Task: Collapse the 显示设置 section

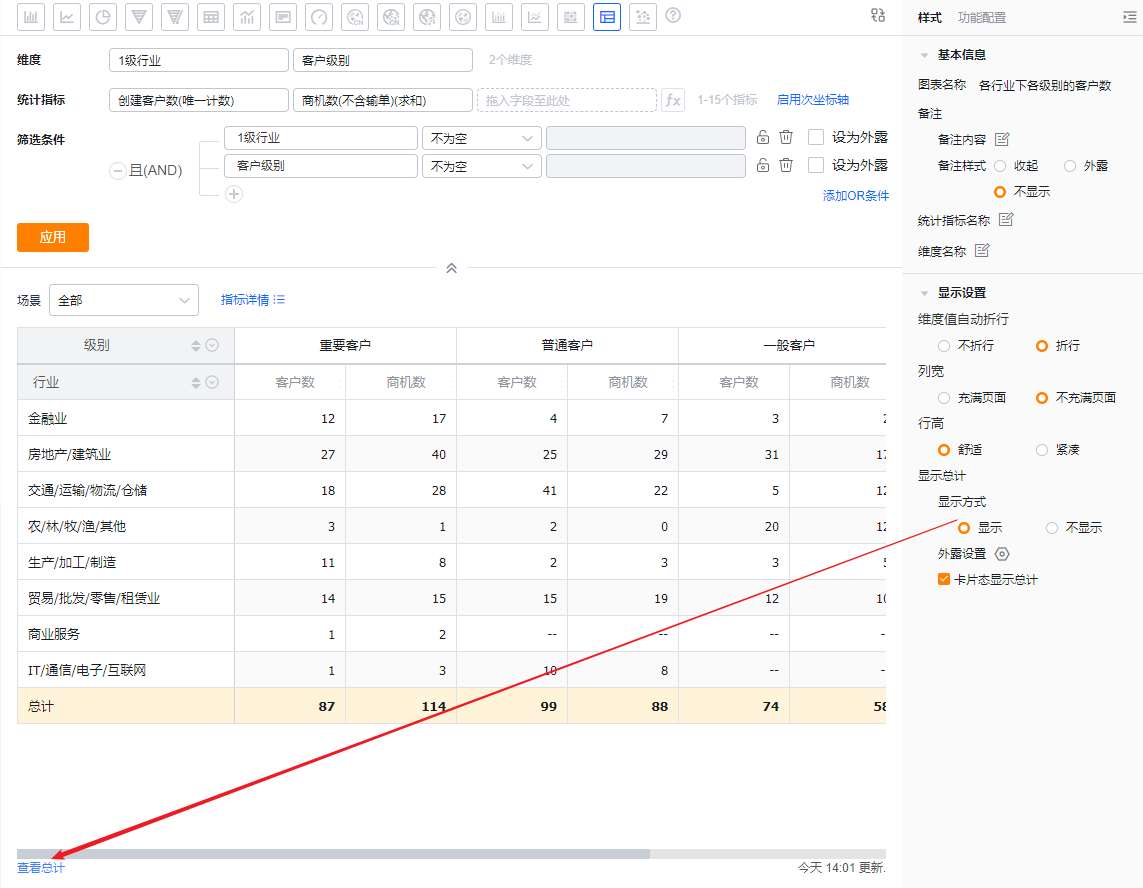Action: click(x=924, y=293)
